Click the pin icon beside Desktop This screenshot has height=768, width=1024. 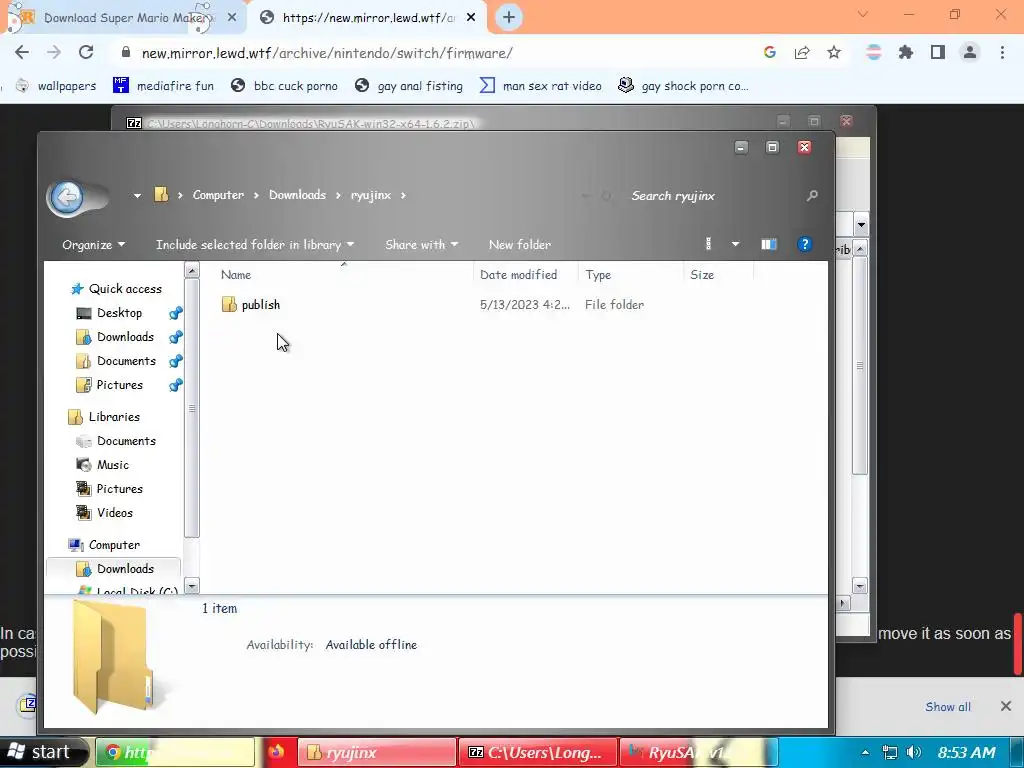pyautogui.click(x=175, y=313)
